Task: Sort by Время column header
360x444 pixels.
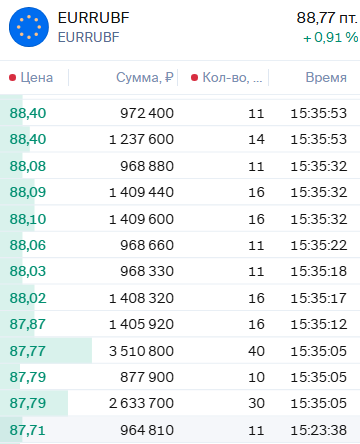Action: (326, 78)
